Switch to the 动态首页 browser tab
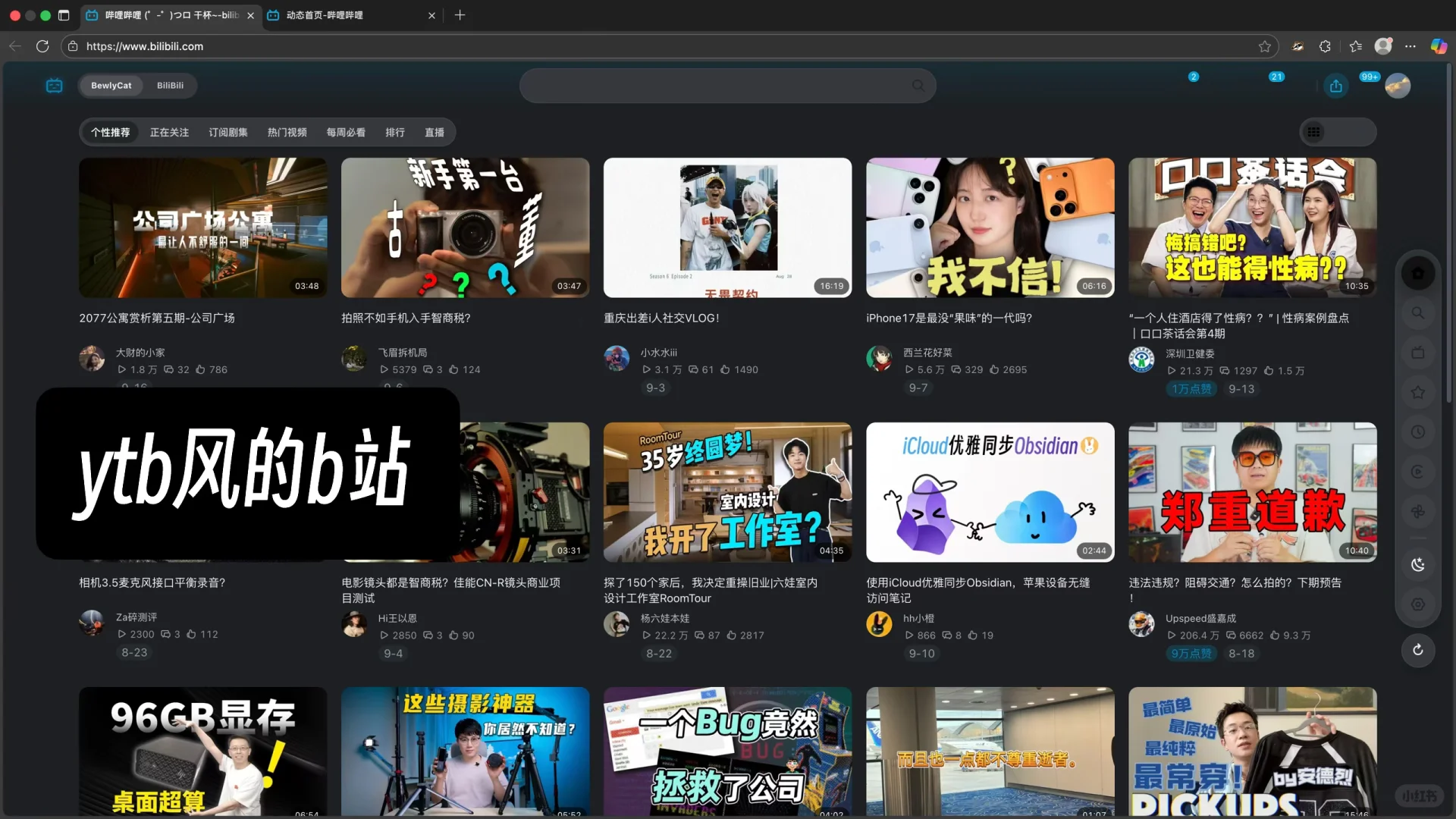The image size is (1456, 819). pos(326,15)
